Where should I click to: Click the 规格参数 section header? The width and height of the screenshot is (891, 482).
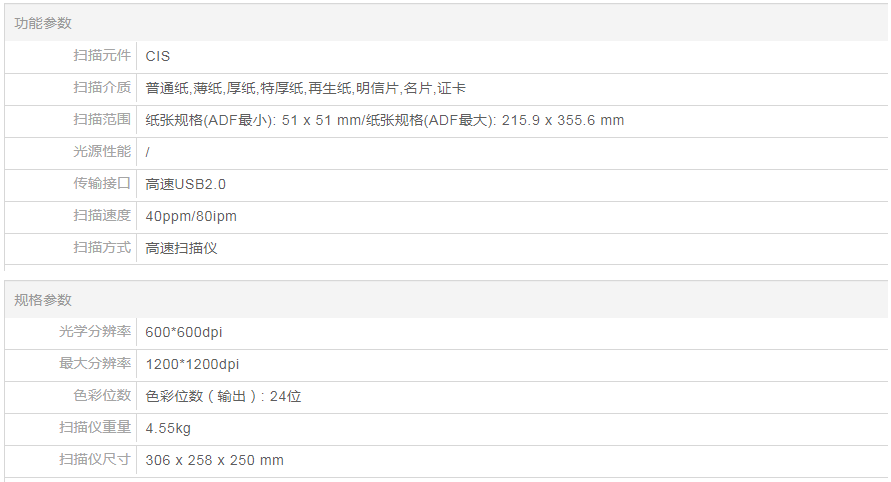click(43, 300)
